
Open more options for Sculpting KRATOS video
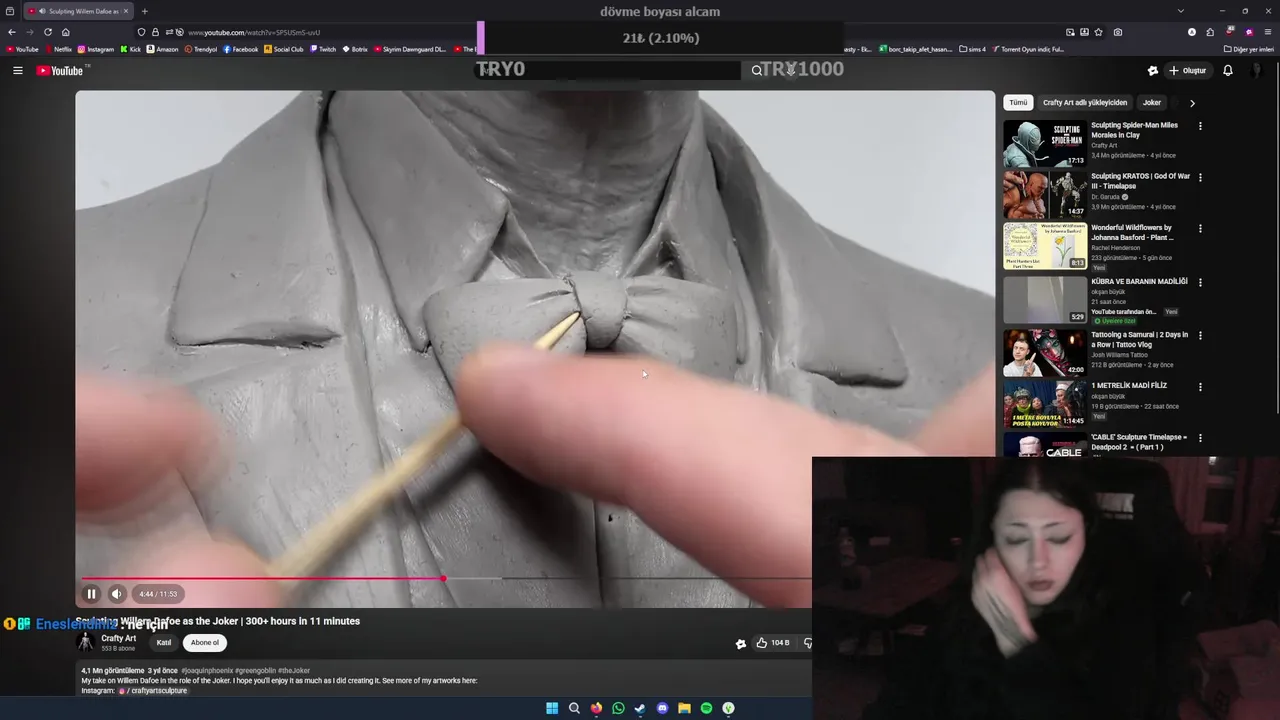point(1200,177)
